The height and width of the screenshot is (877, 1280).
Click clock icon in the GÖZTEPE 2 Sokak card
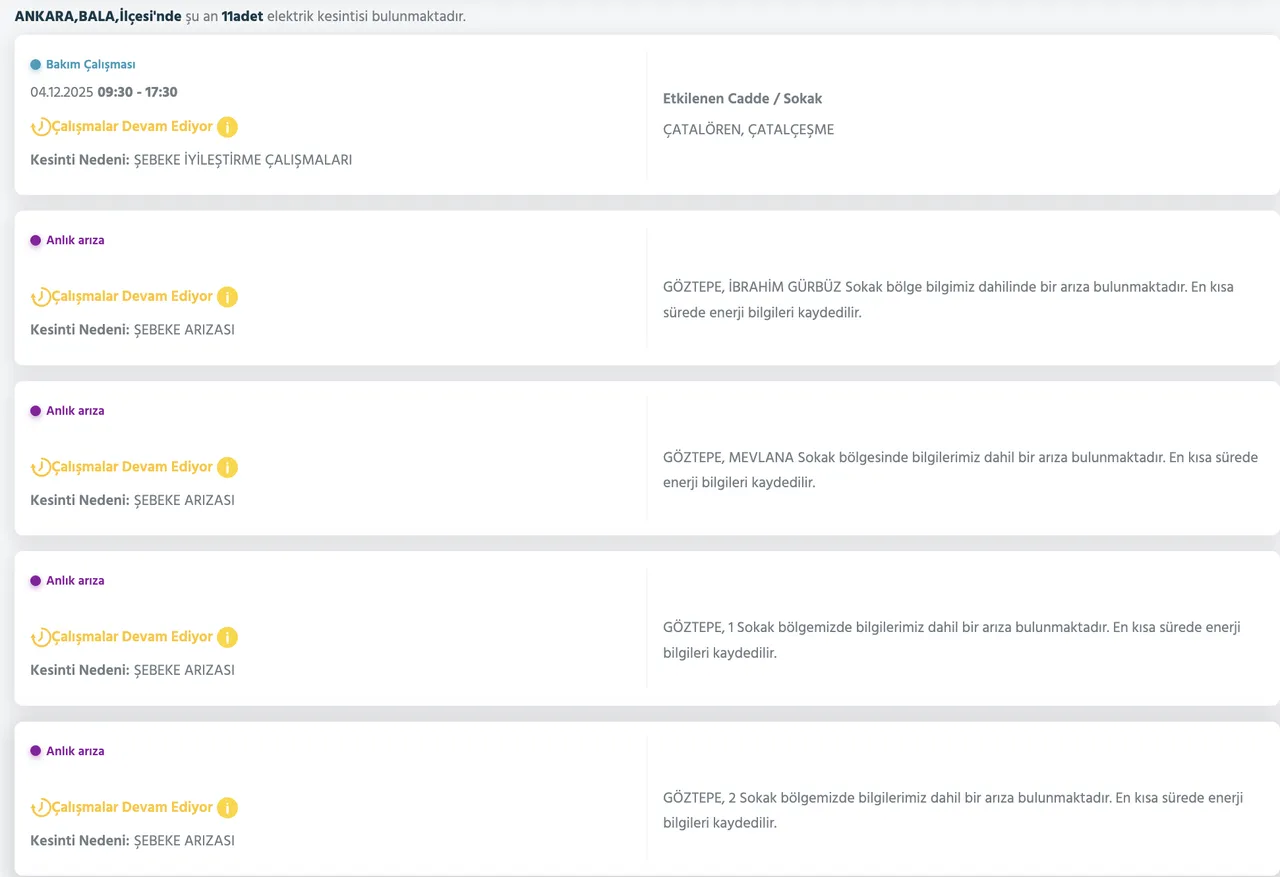[x=40, y=808]
